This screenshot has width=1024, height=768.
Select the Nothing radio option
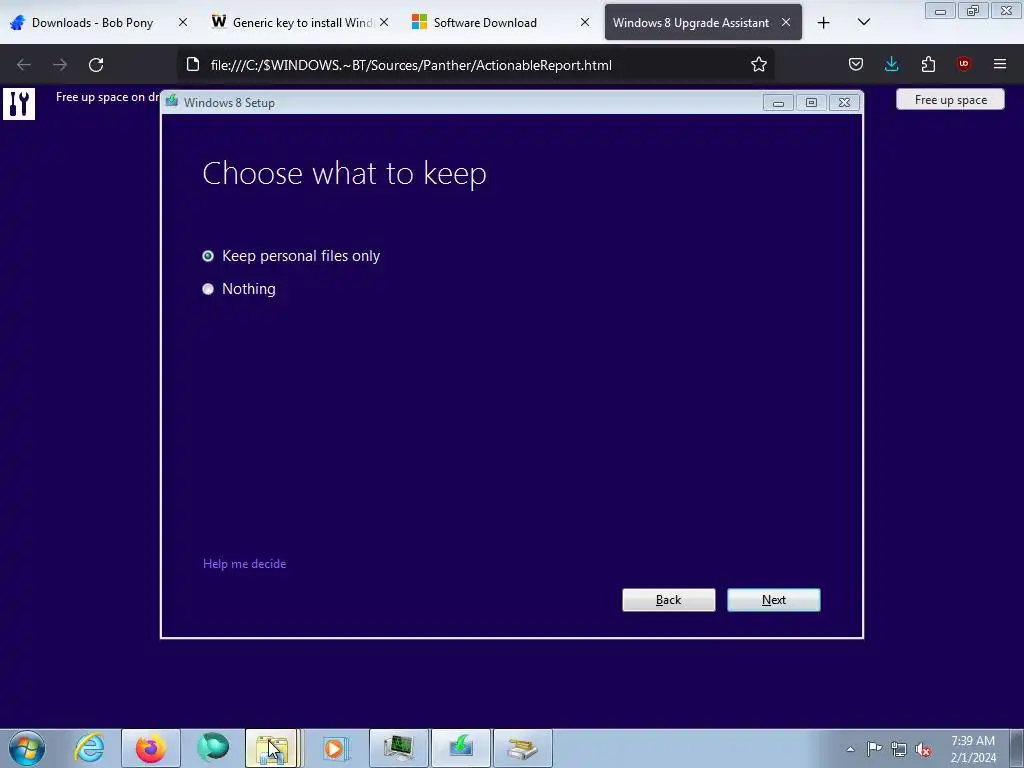239,289
